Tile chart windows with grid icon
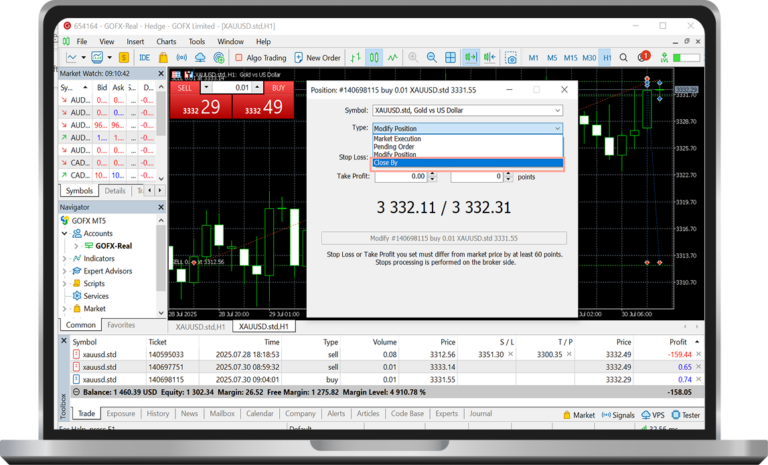Screen dimensions: 768x465 451,58
